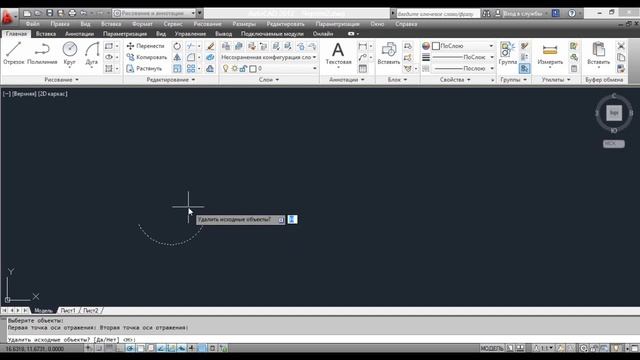Viewport: 640px width, 360px height.
Task: Click the Перенести move button
Action: pos(146,46)
